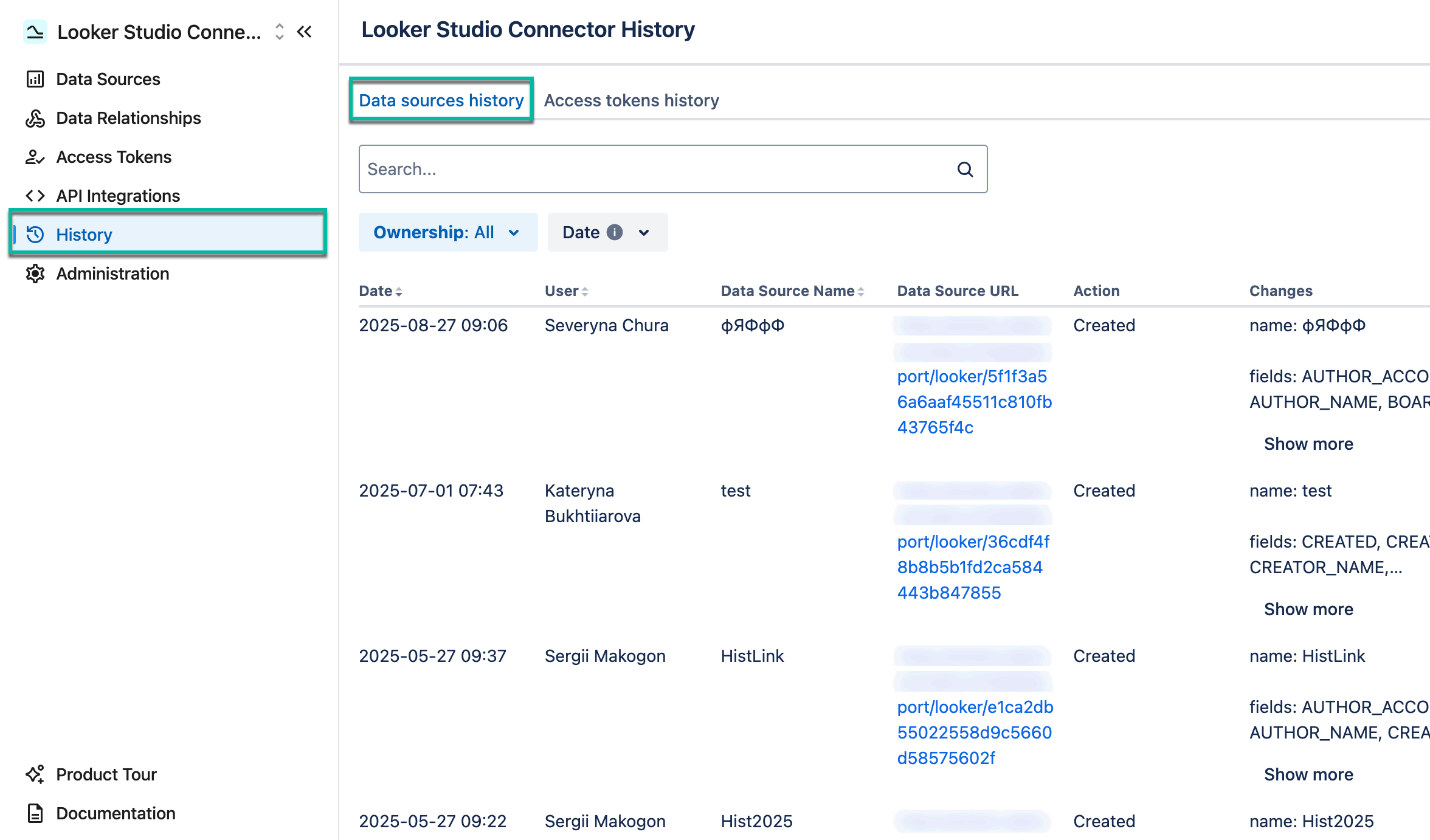Select the Data Relationships sidebar icon
The image size is (1430, 840).
pos(35,118)
